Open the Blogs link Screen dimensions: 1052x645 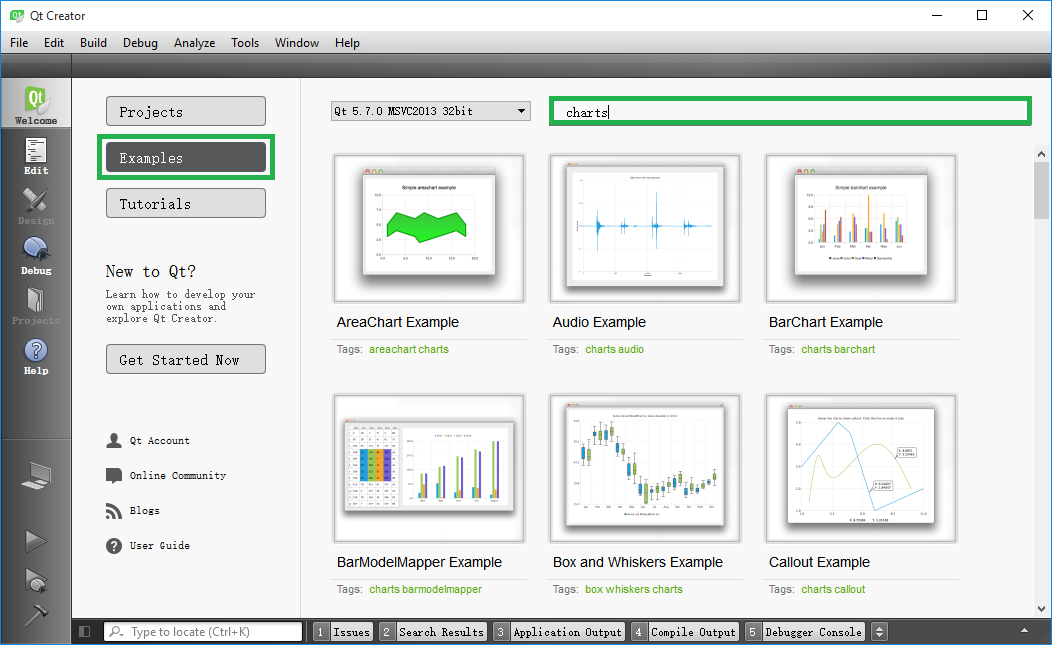point(145,511)
